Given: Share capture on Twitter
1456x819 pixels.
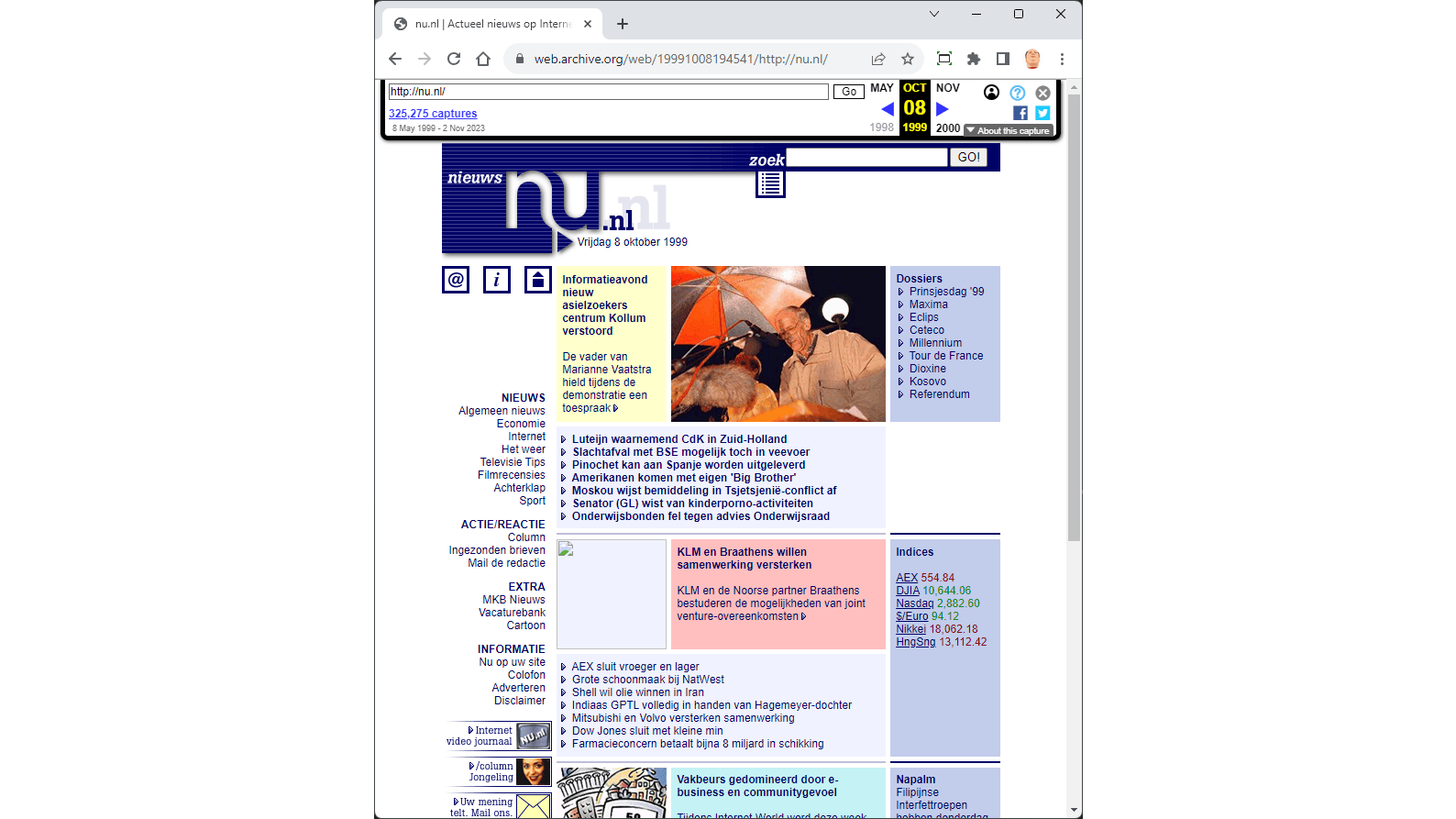Looking at the screenshot, I should click(1042, 113).
